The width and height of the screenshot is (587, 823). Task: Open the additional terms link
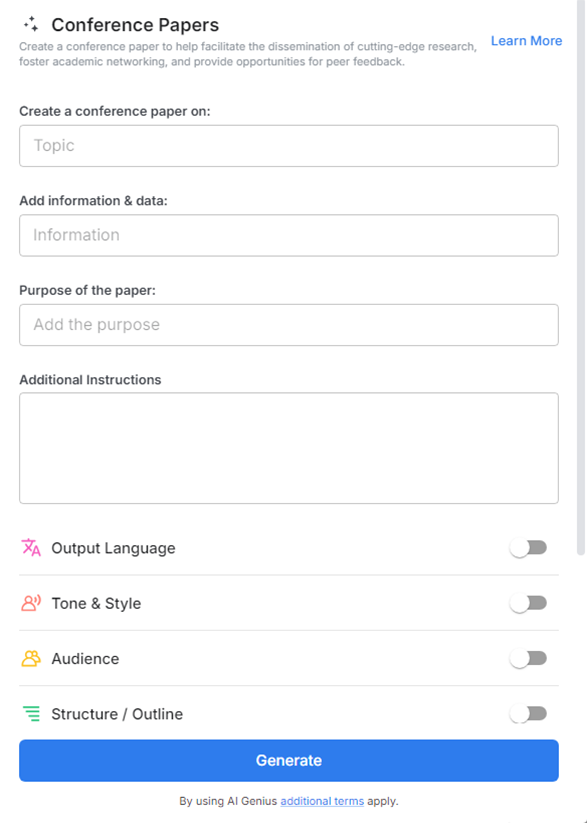[x=321, y=800]
